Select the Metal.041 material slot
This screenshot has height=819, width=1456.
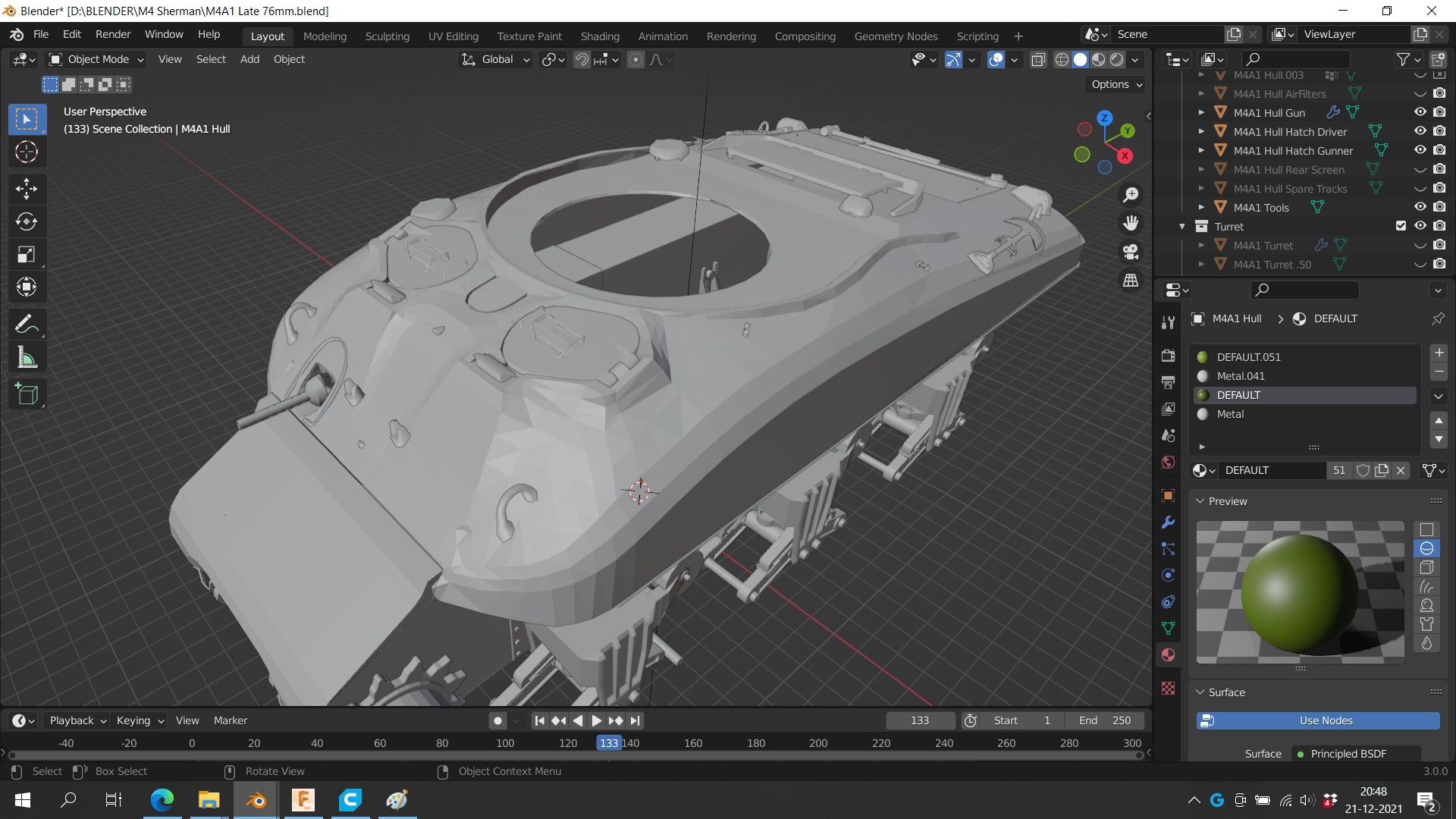(1240, 376)
